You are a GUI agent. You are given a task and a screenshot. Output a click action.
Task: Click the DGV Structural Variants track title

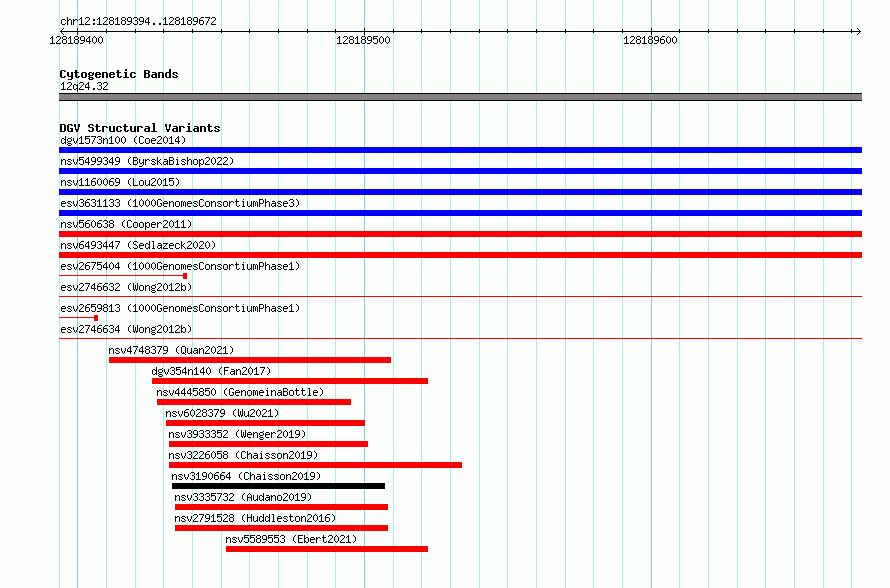[140, 128]
